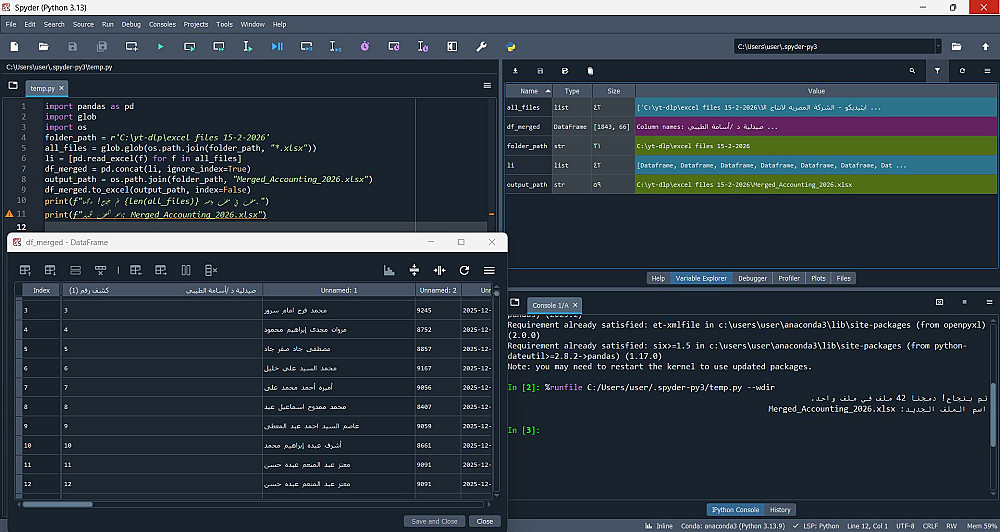Expand the working directory path dropdown
This screenshot has height=532, width=1000.
[x=938, y=46]
